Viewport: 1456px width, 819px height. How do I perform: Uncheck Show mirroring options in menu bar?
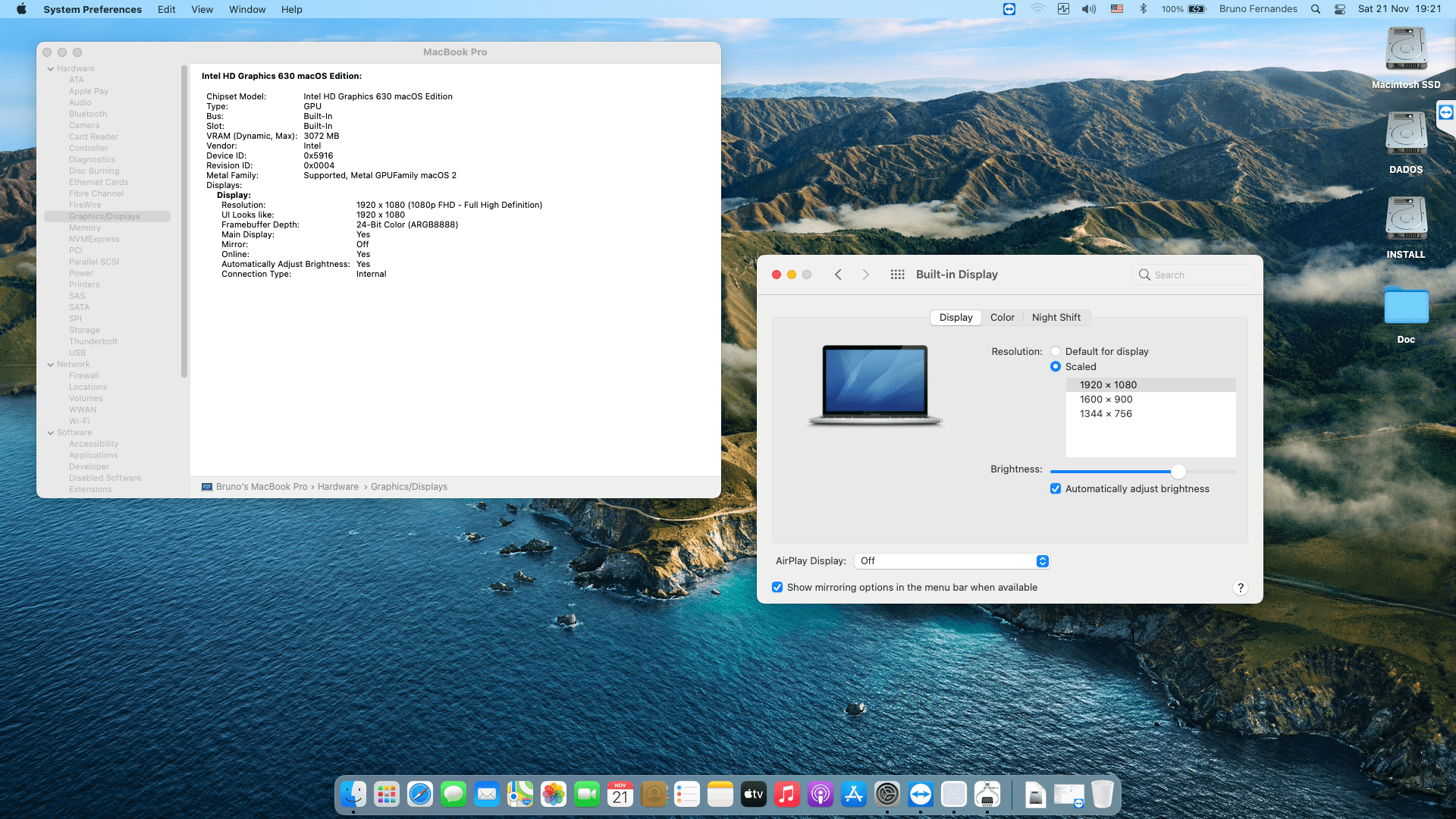click(777, 587)
